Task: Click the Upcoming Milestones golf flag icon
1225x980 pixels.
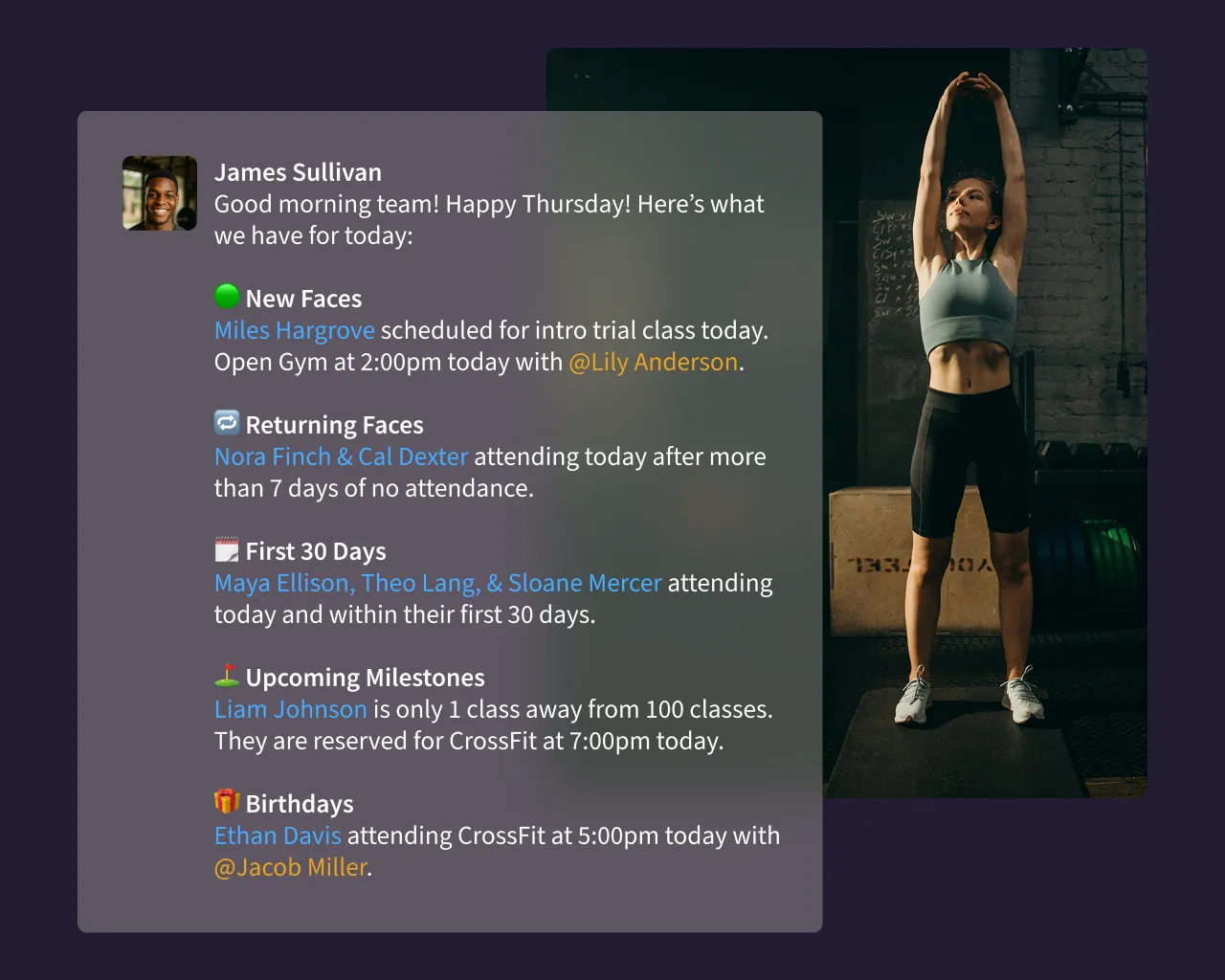Action: click(x=227, y=676)
